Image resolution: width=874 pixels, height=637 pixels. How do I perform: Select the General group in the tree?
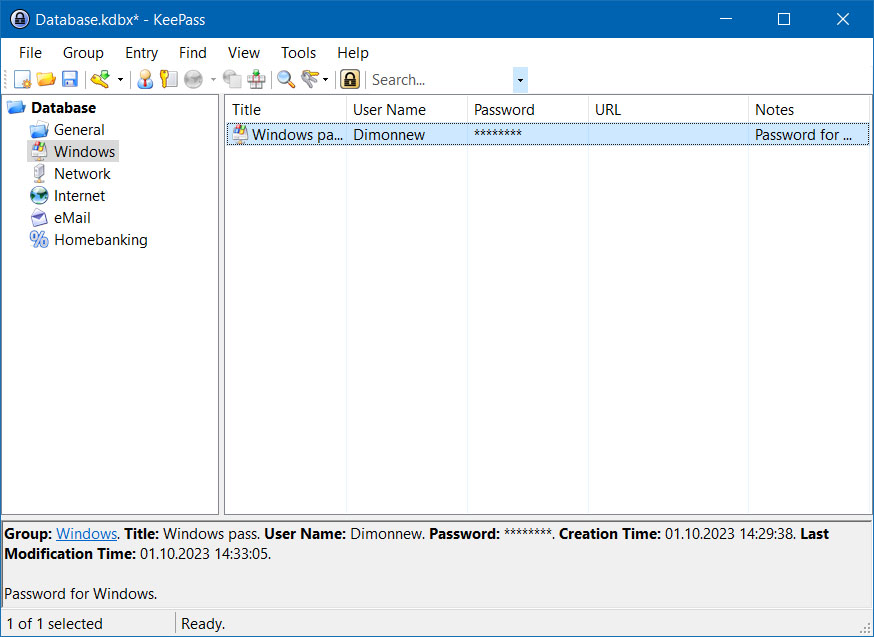click(79, 130)
